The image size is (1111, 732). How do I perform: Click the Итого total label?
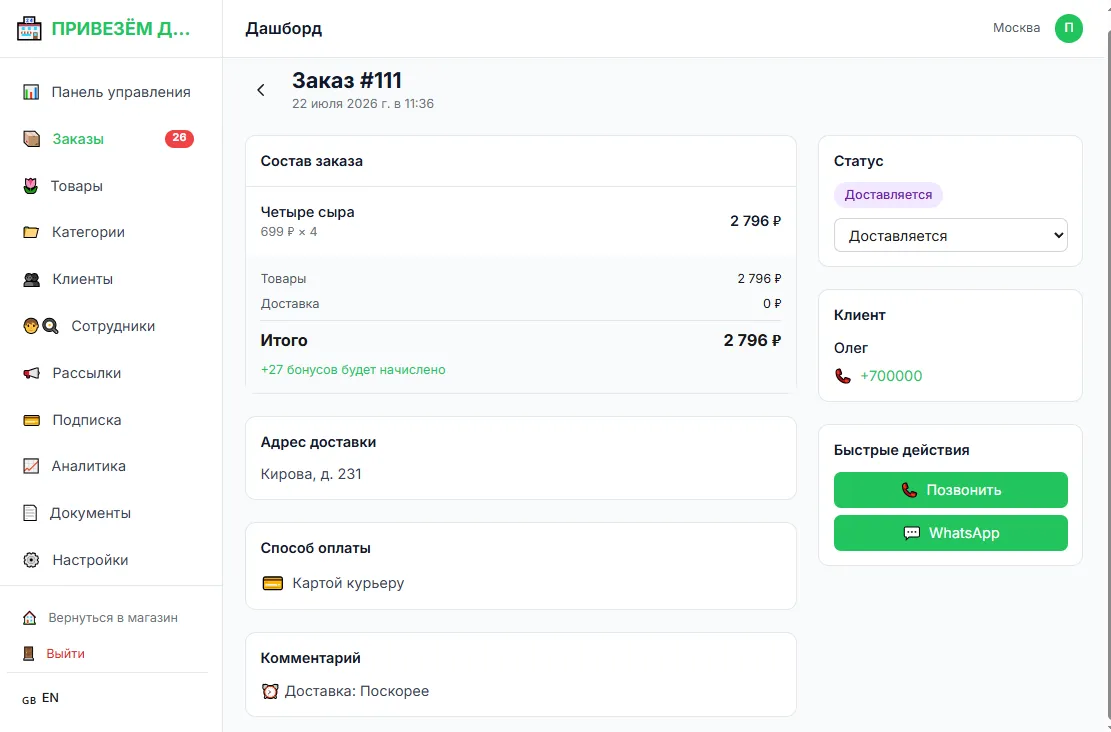tap(284, 340)
